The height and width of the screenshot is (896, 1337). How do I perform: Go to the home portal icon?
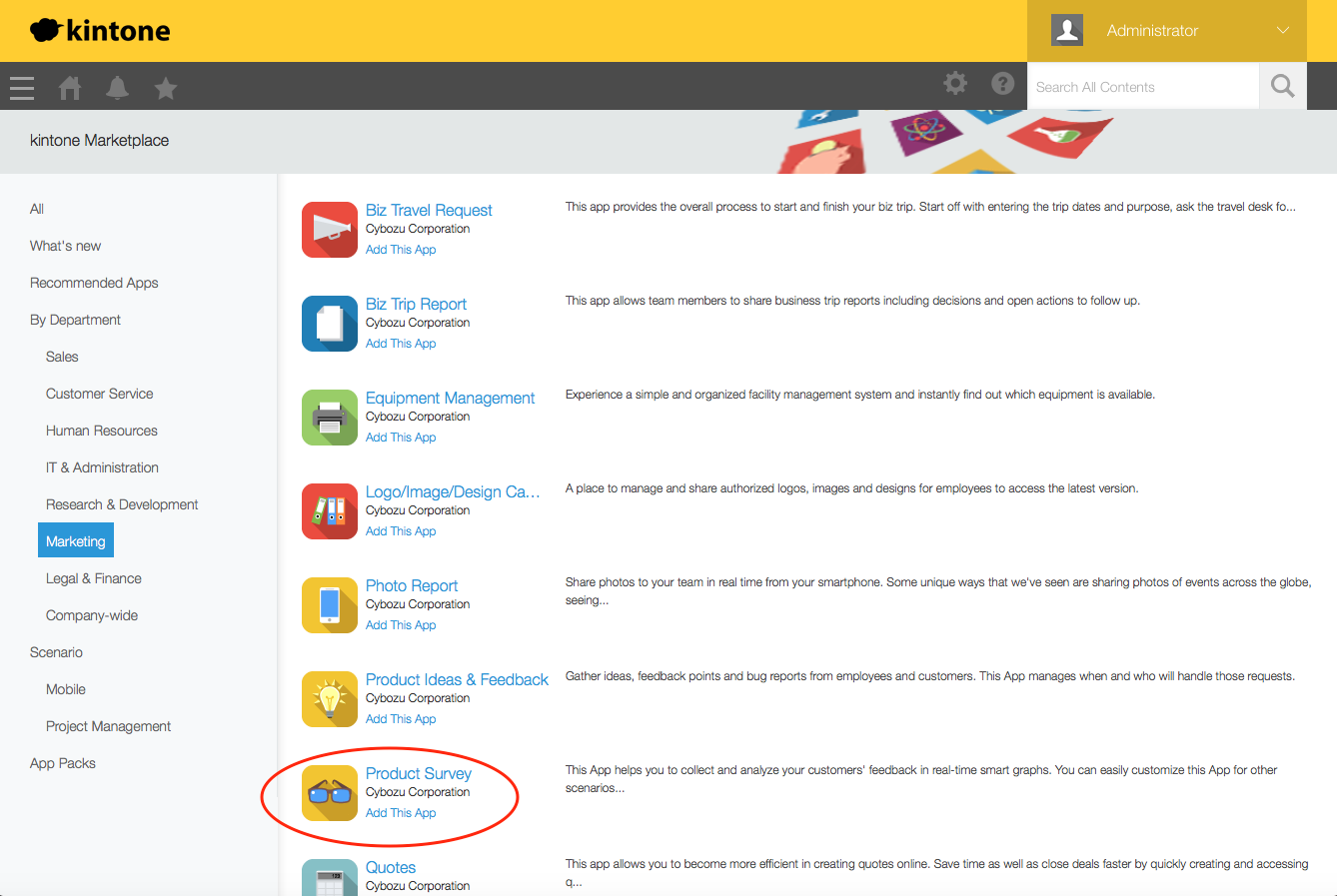(70, 88)
